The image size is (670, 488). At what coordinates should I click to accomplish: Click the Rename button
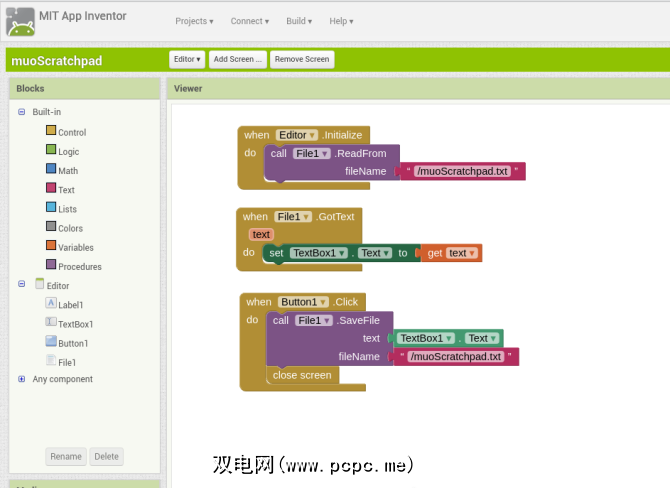[x=66, y=456]
